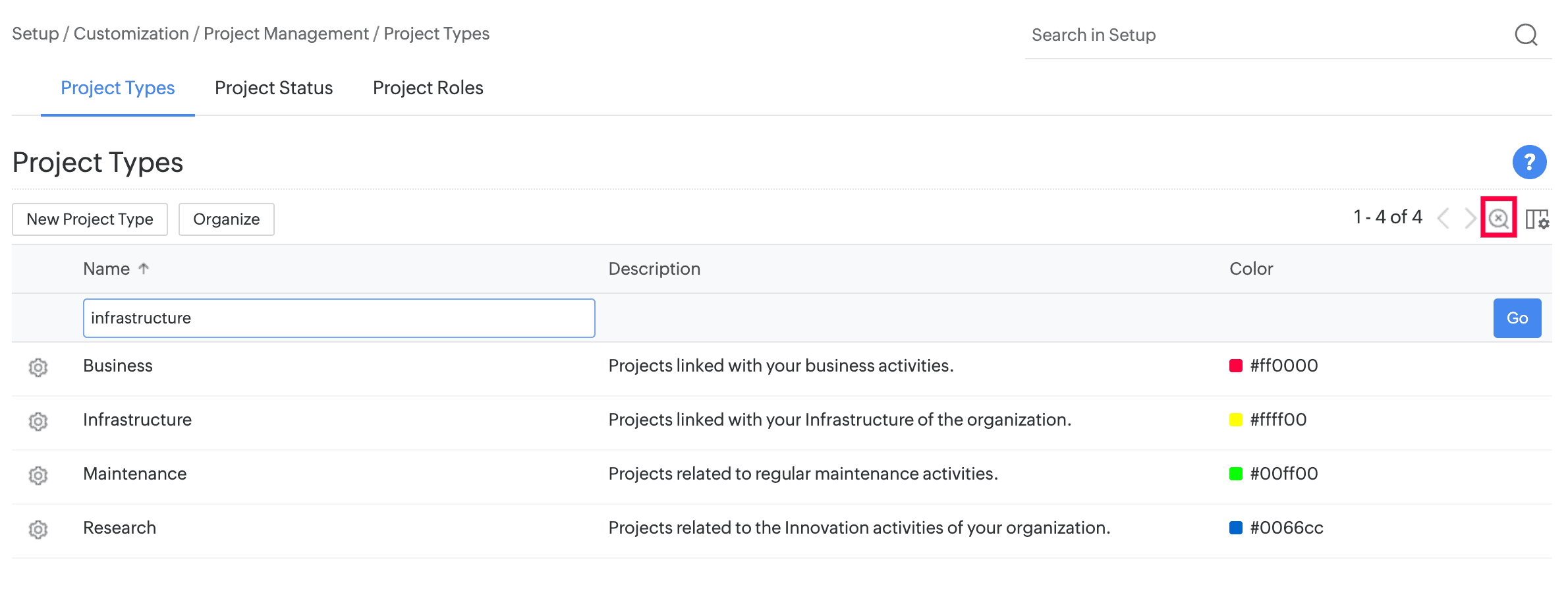
Task: Switch to the Project Status tab
Action: click(x=273, y=88)
